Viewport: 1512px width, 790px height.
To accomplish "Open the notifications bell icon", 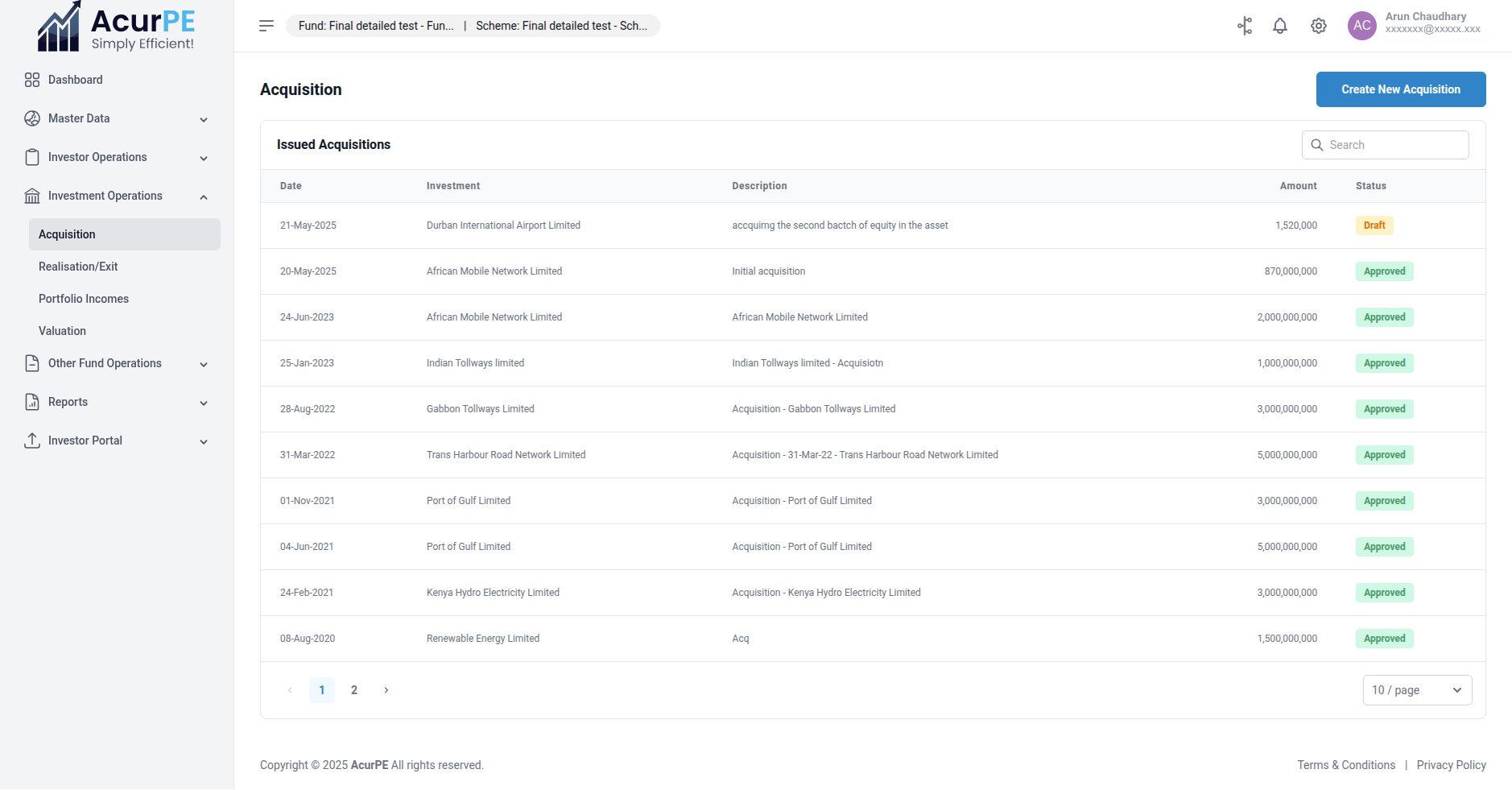I will click(x=1279, y=26).
